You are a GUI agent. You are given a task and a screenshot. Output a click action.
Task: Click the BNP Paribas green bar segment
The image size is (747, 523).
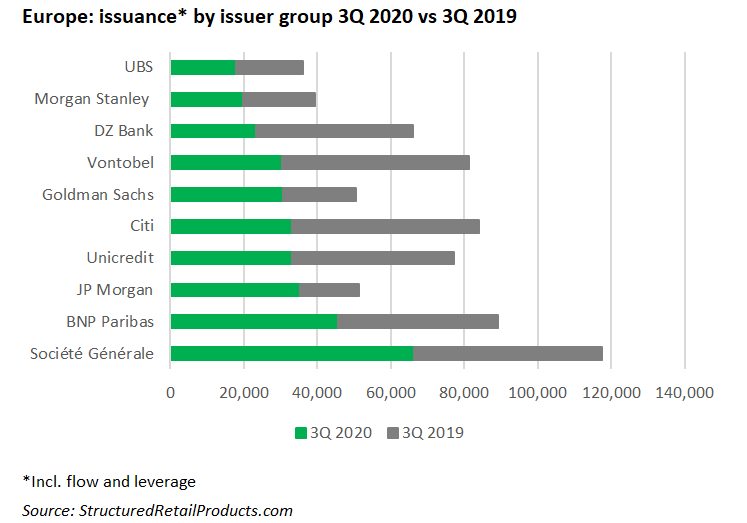pyautogui.click(x=254, y=322)
